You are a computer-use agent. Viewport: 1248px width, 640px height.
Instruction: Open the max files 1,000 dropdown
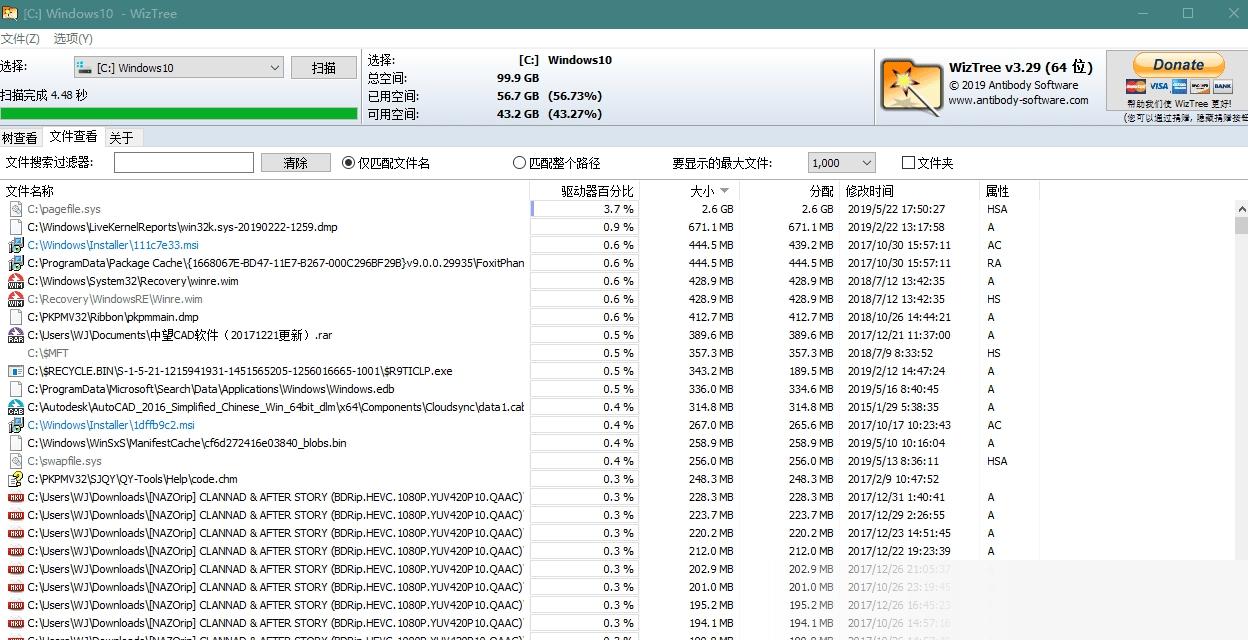(842, 163)
